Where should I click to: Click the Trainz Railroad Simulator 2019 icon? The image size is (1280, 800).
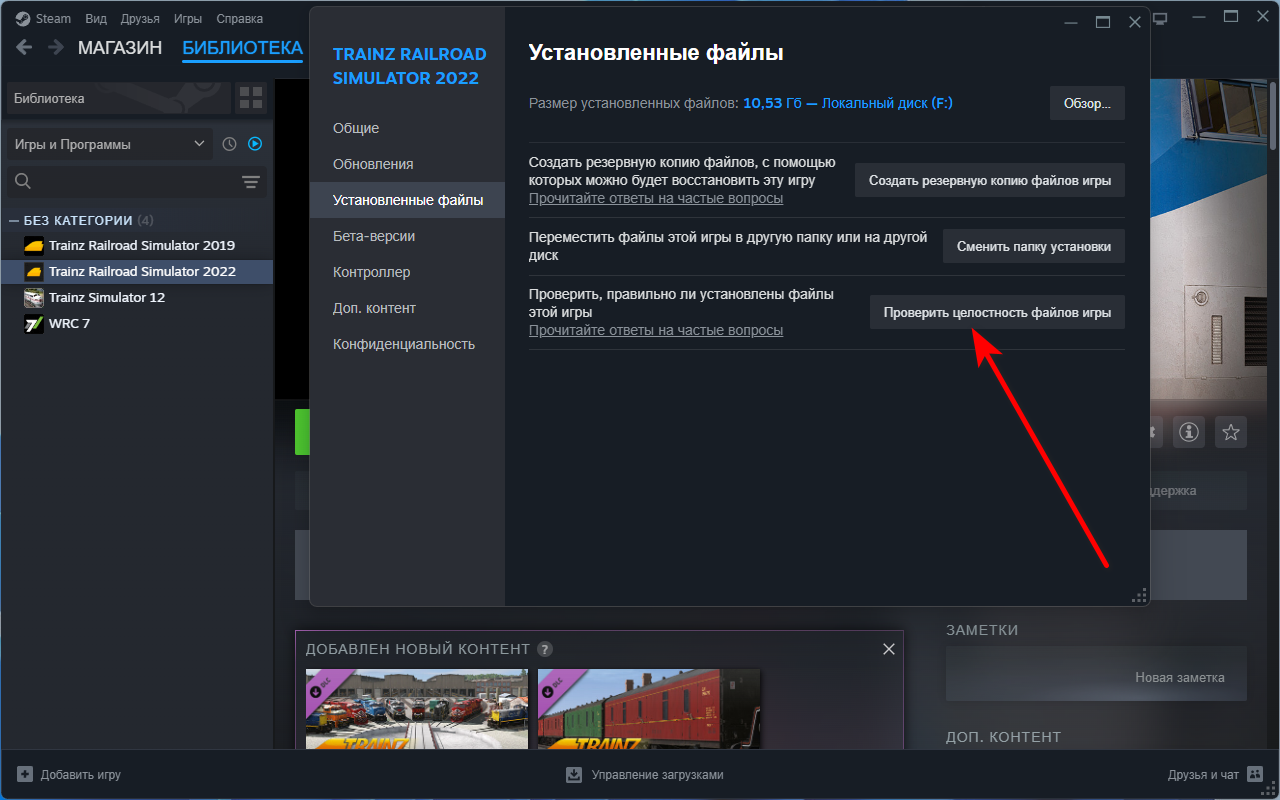pyautogui.click(x=34, y=246)
